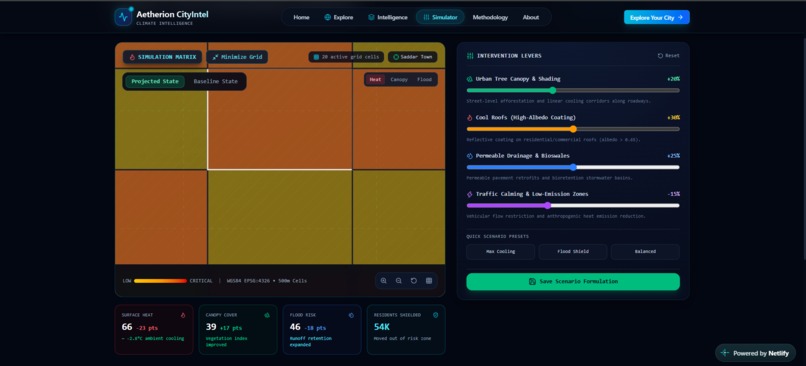The width and height of the screenshot is (806, 366).
Task: Click the green target icon beside Saddar Town
Action: (x=396, y=57)
